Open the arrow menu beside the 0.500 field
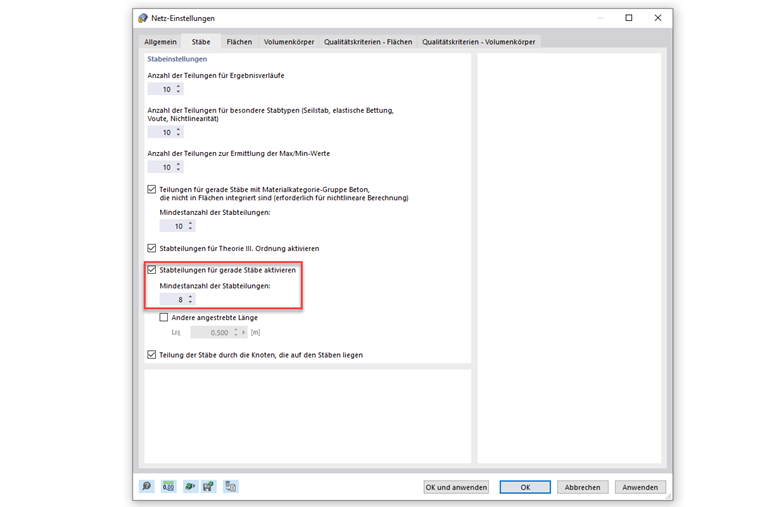Viewport: 760px width, 507px height. pyautogui.click(x=243, y=333)
